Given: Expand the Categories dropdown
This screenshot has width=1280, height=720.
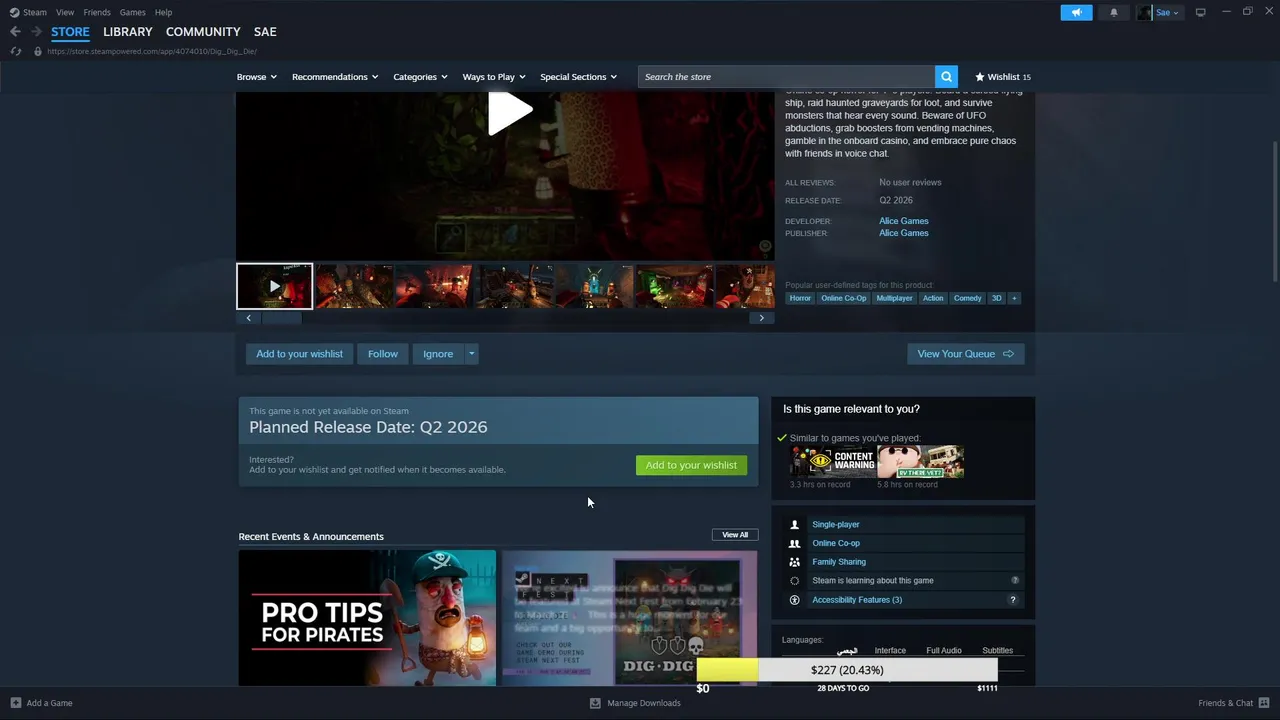Looking at the screenshot, I should [420, 77].
